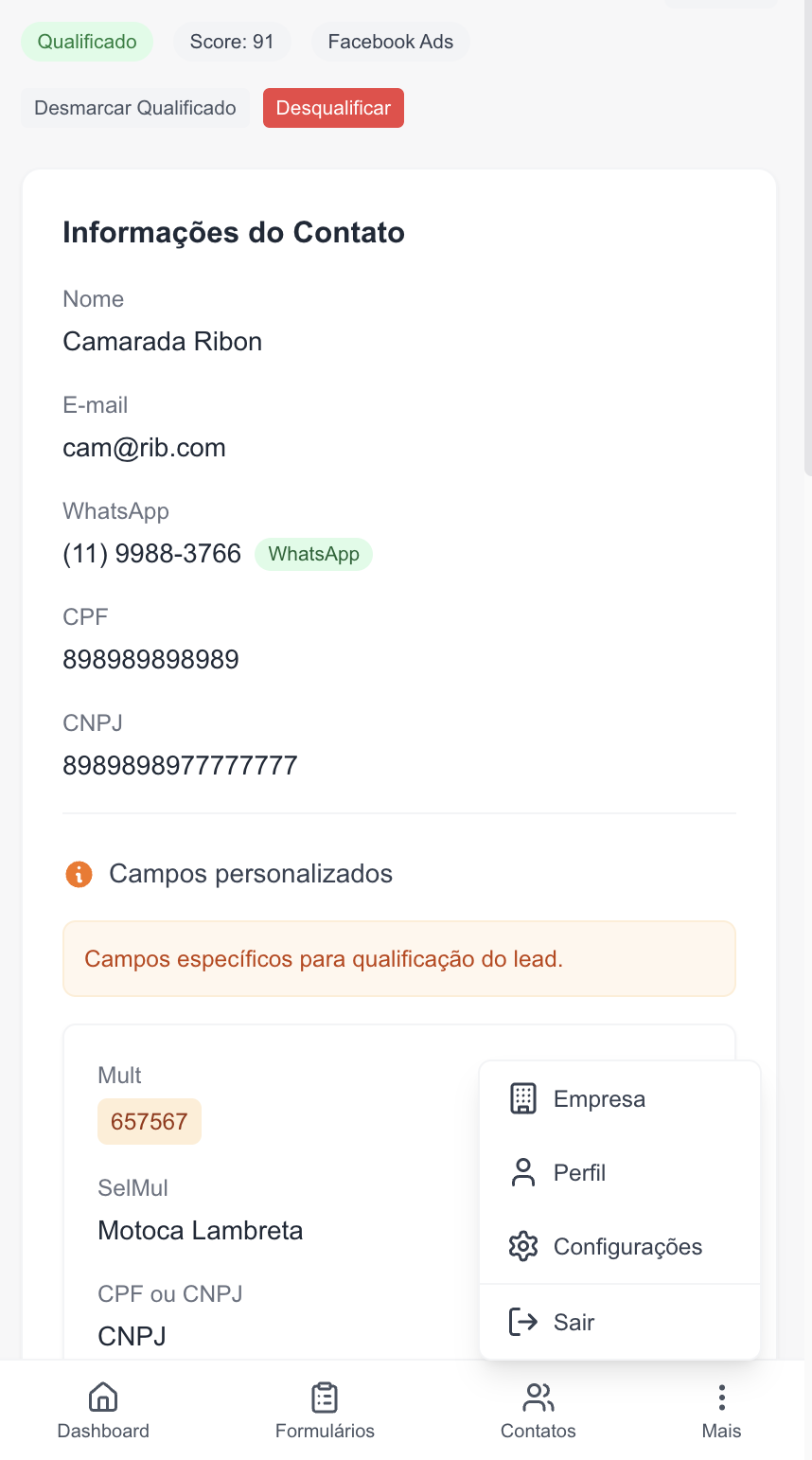Click the Score: 91 chip
The height and width of the screenshot is (1460, 812).
[232, 42]
